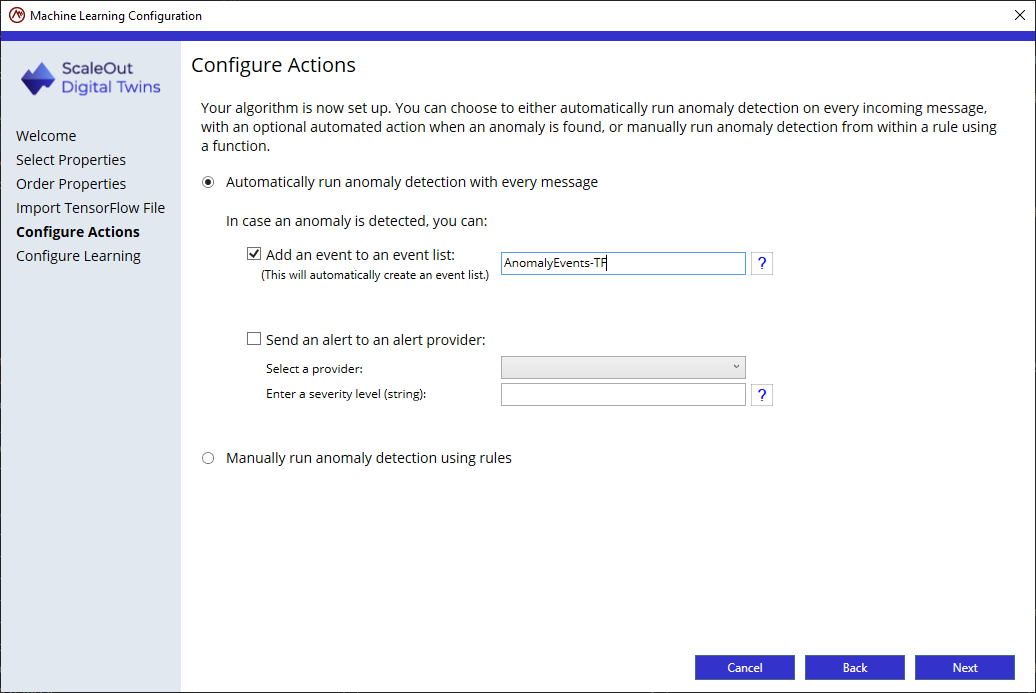Screen dimensions: 1036x693
Task: Click the Next button
Action: 965,667
